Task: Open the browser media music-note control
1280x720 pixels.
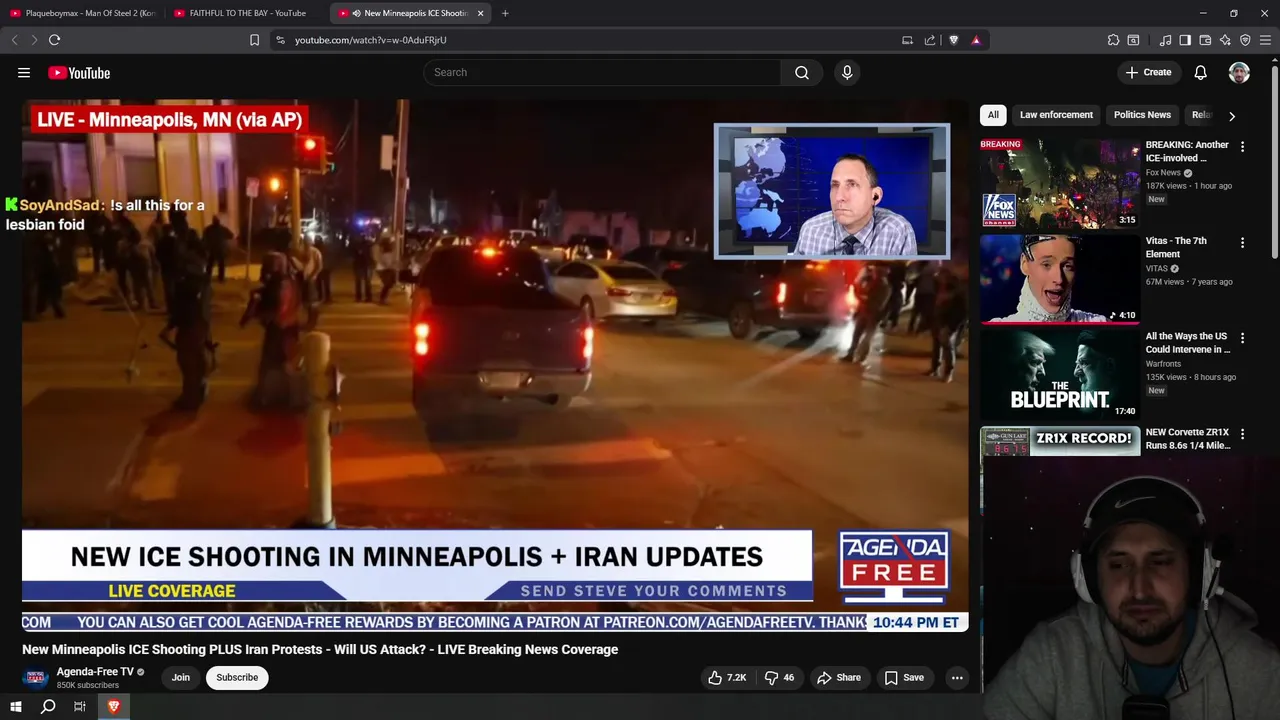Action: click(x=1165, y=40)
